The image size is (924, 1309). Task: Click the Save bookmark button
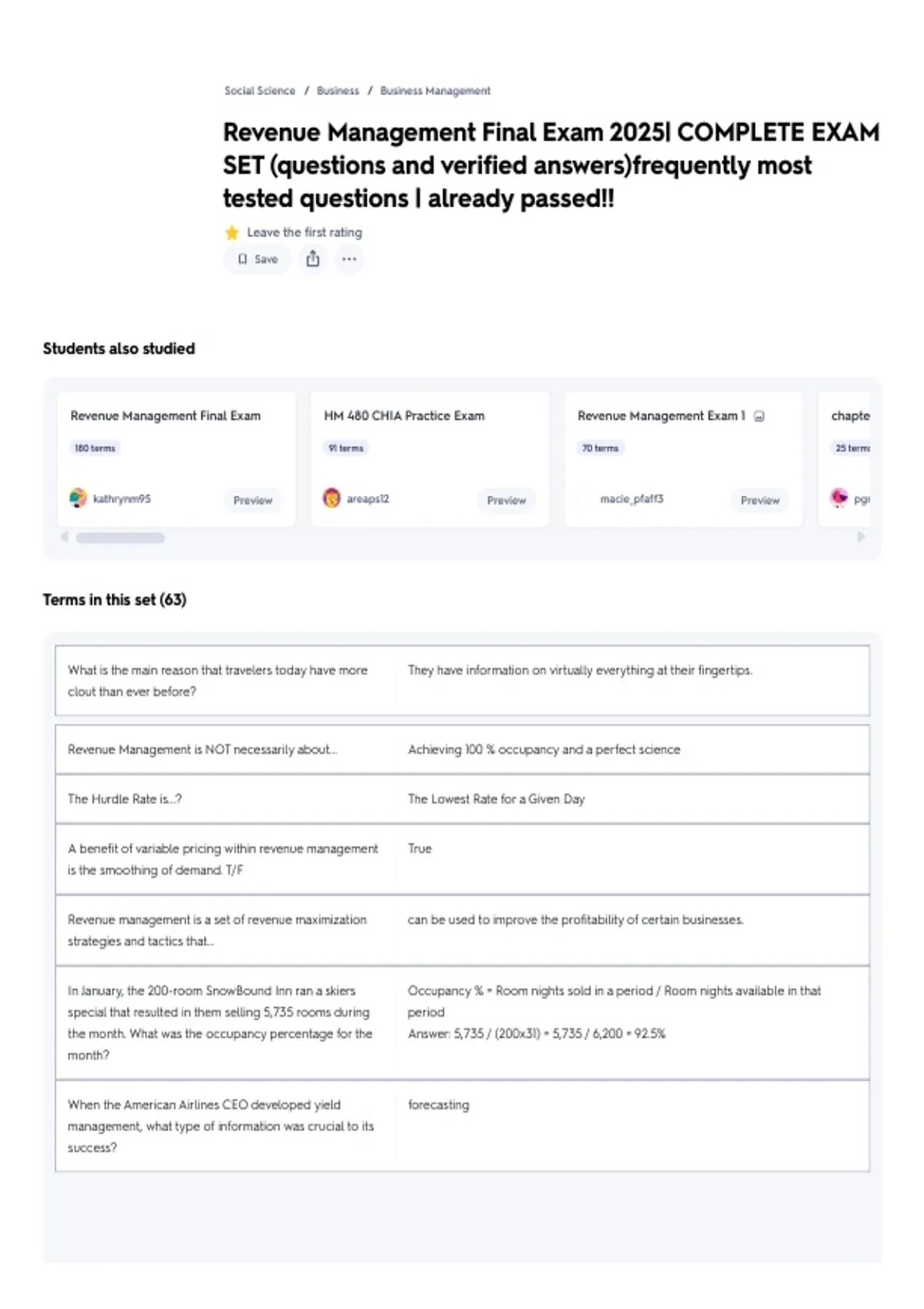tap(257, 259)
